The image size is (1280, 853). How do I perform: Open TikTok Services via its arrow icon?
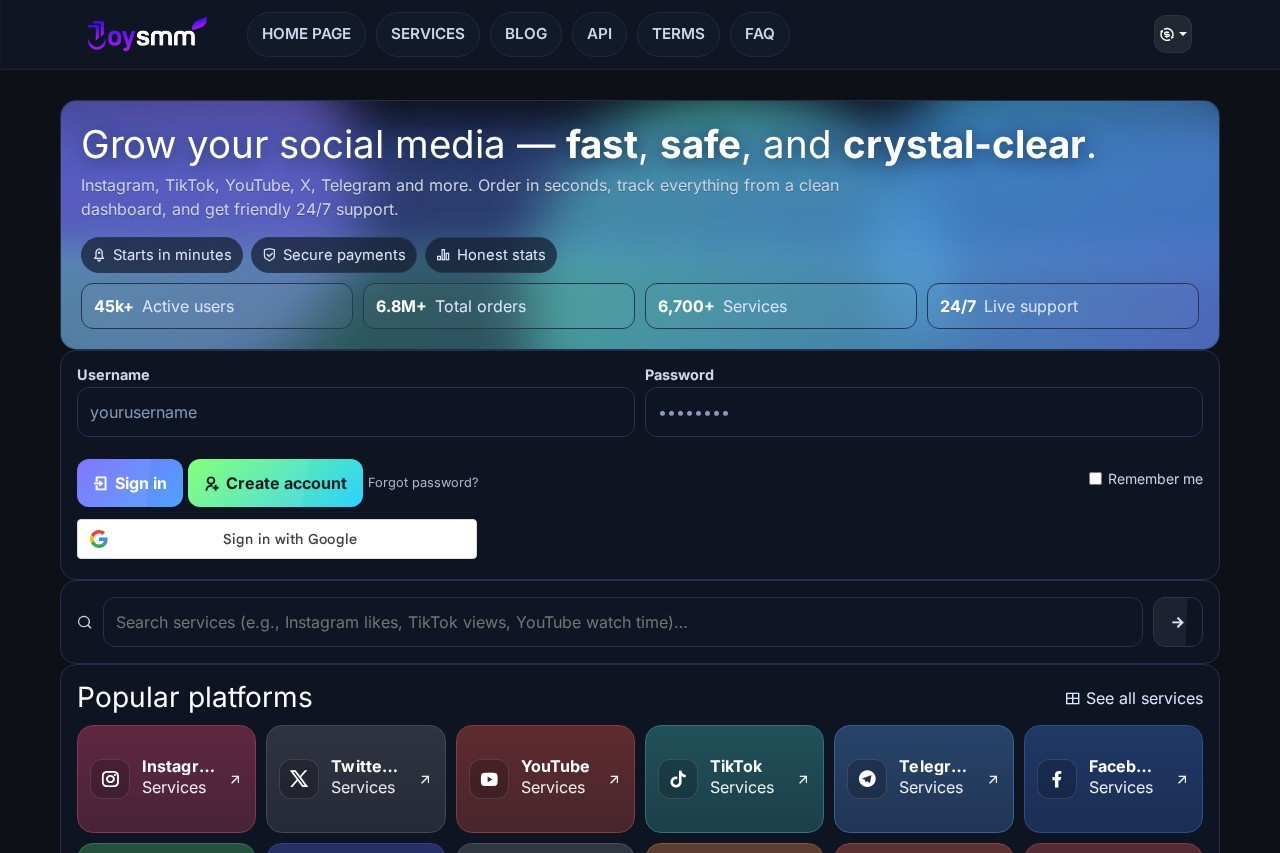coord(803,779)
